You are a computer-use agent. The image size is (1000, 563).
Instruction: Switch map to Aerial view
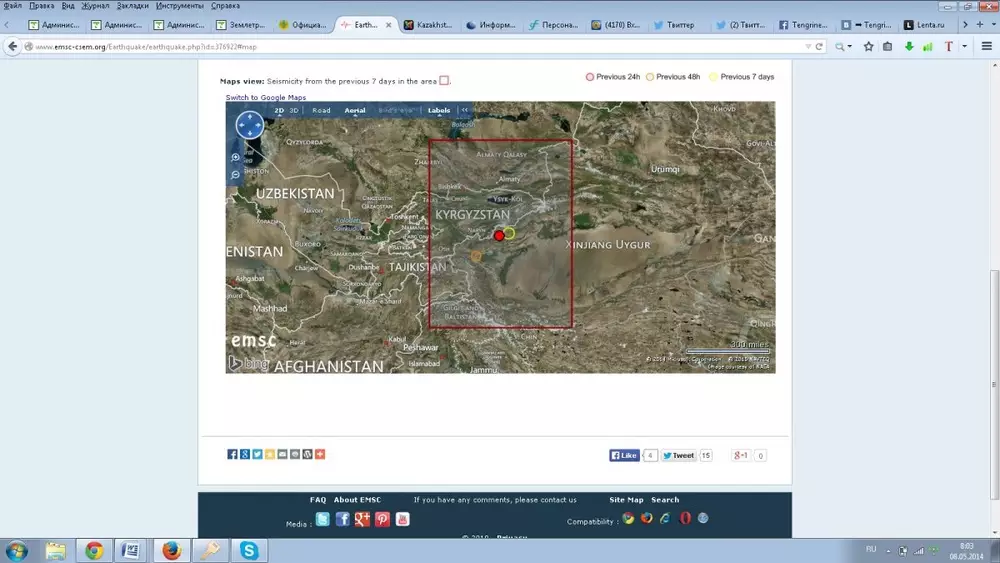355,110
